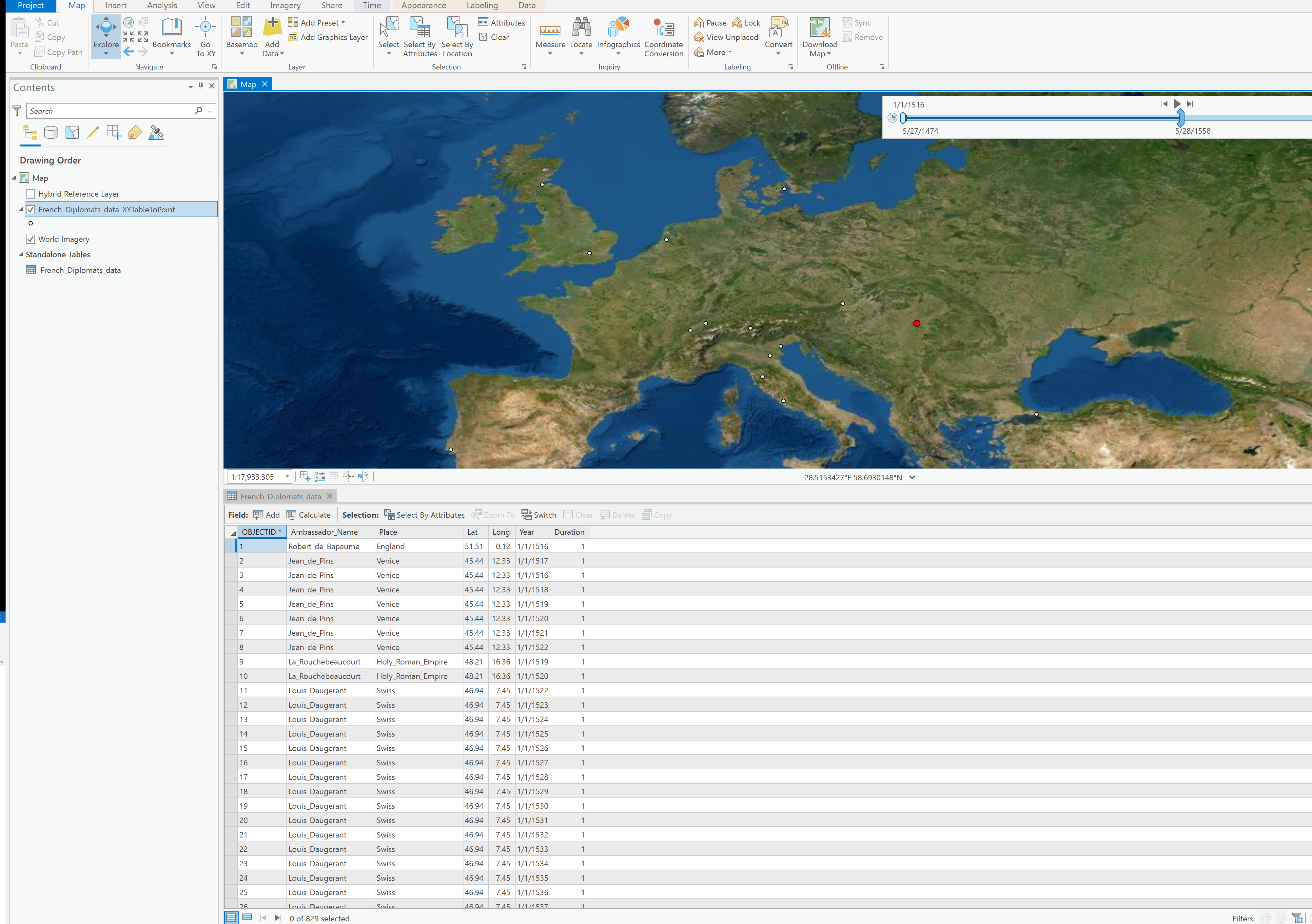This screenshot has width=1312, height=924.
Task: Select the French_Diplomats_data table tab
Action: point(280,497)
